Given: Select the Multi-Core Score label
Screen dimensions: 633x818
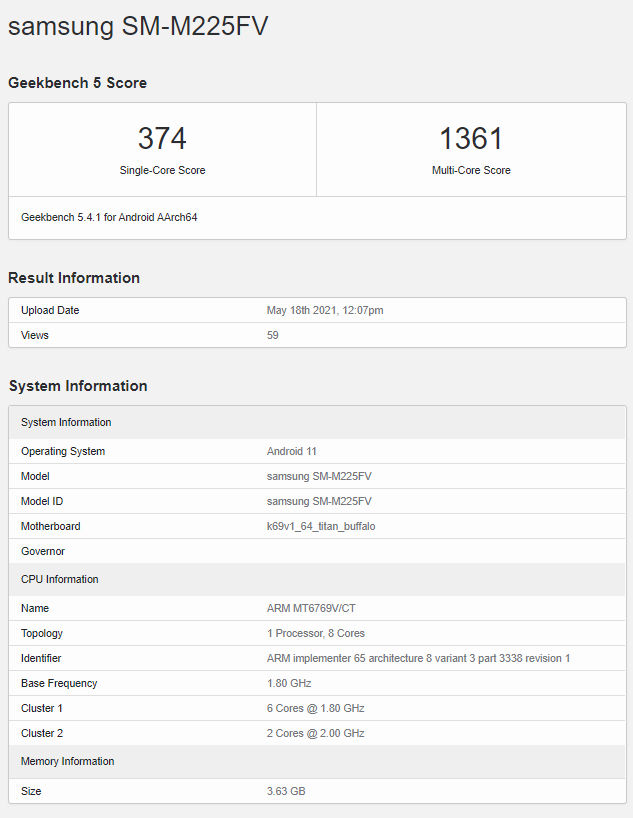Looking at the screenshot, I should pos(471,170).
